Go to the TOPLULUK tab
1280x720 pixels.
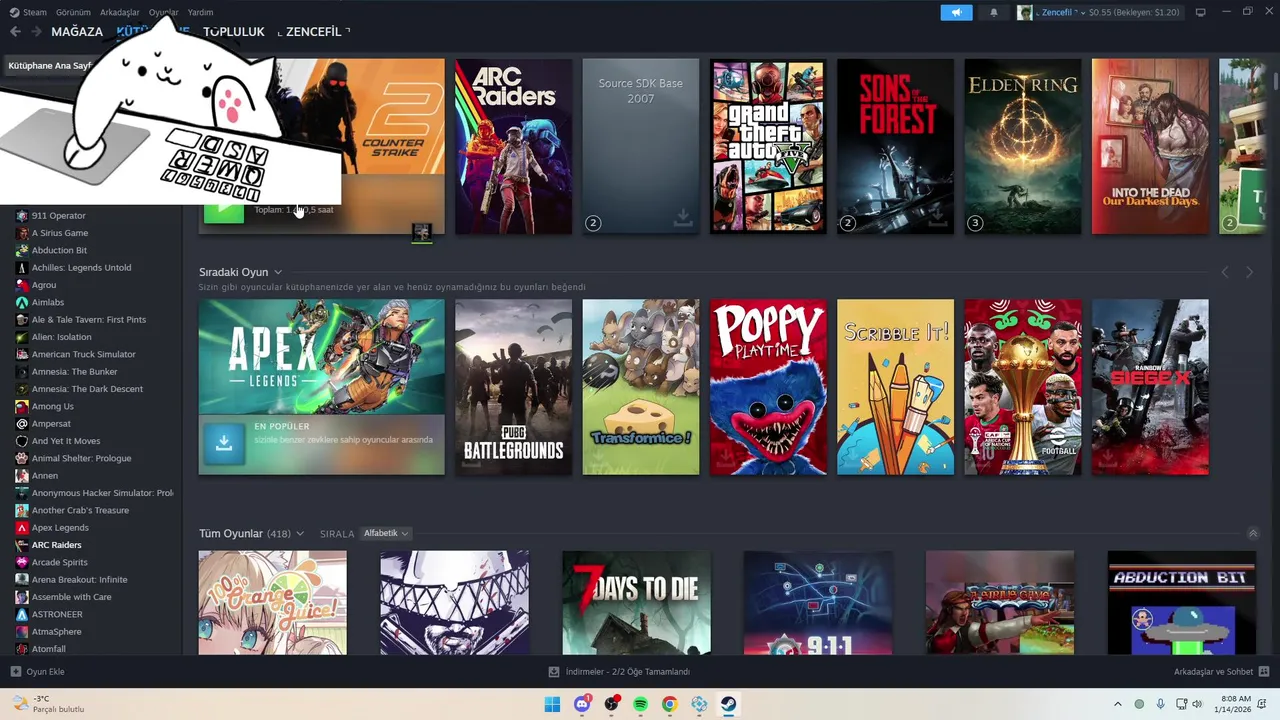[x=234, y=31]
